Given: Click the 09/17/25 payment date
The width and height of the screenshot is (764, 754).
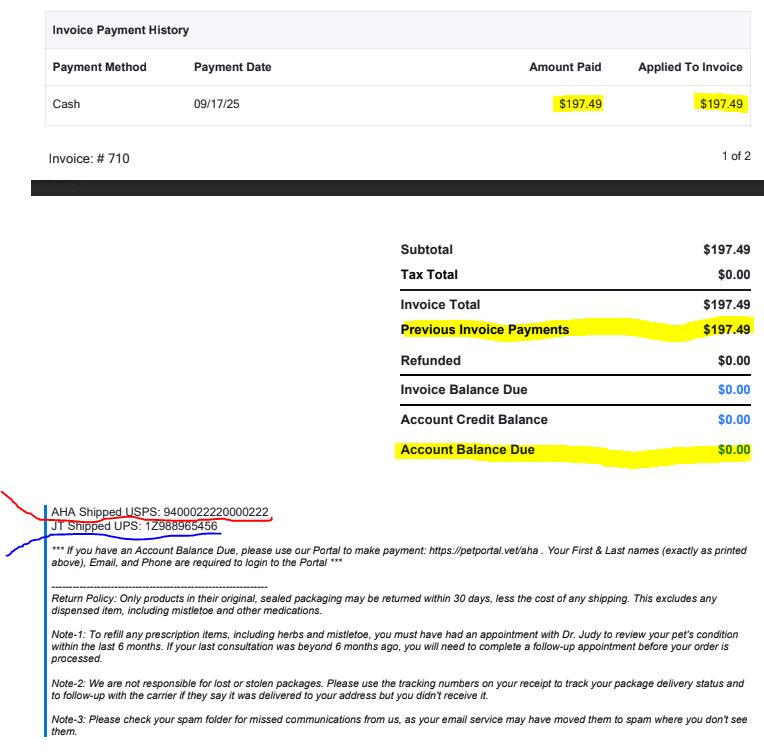Looking at the screenshot, I should pyautogui.click(x=215, y=104).
